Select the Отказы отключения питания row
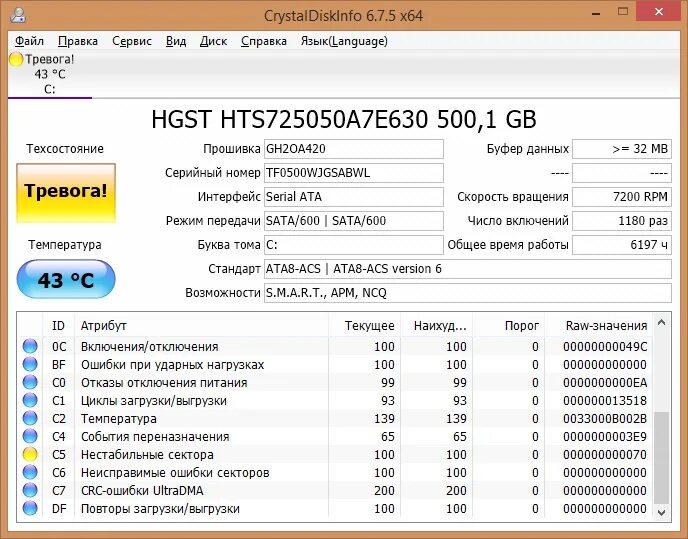688x539 pixels. tap(335, 382)
